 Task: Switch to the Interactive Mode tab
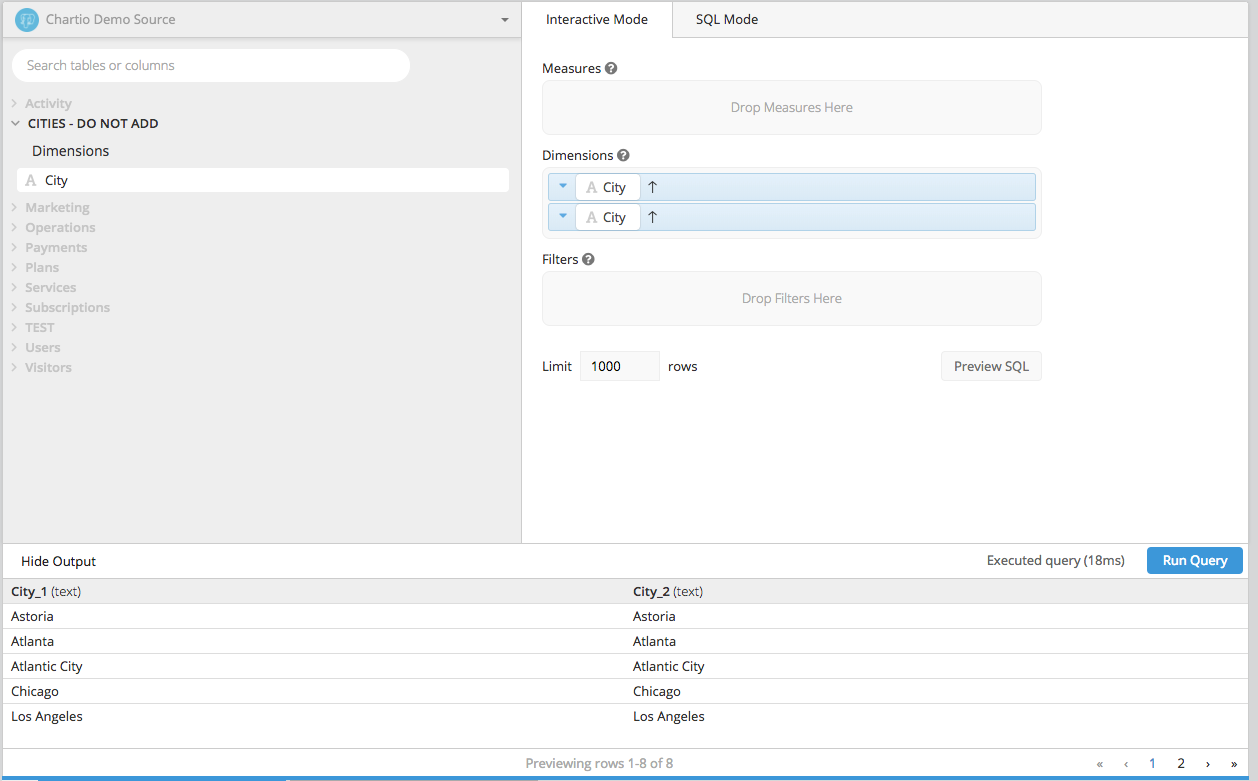[x=597, y=19]
